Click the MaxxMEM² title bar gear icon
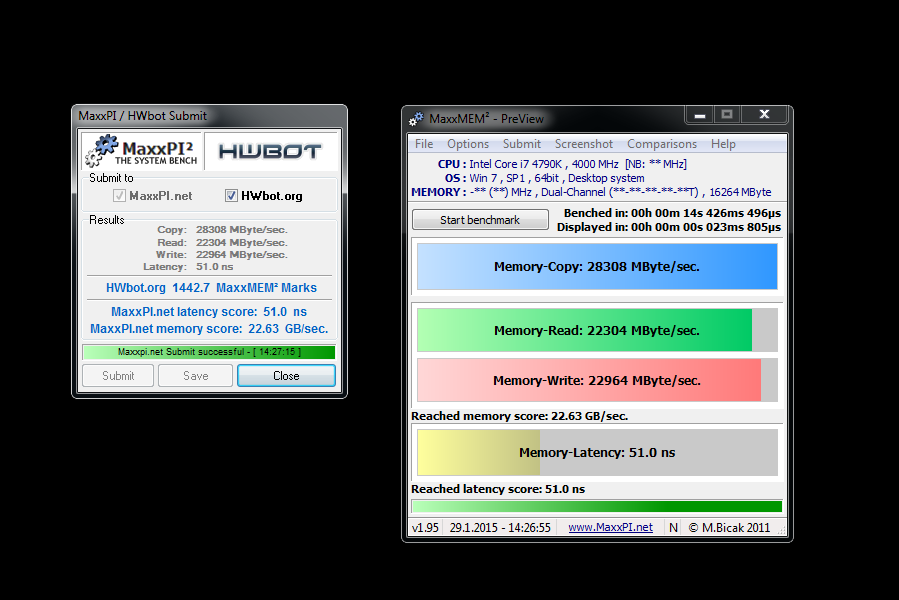 416,119
